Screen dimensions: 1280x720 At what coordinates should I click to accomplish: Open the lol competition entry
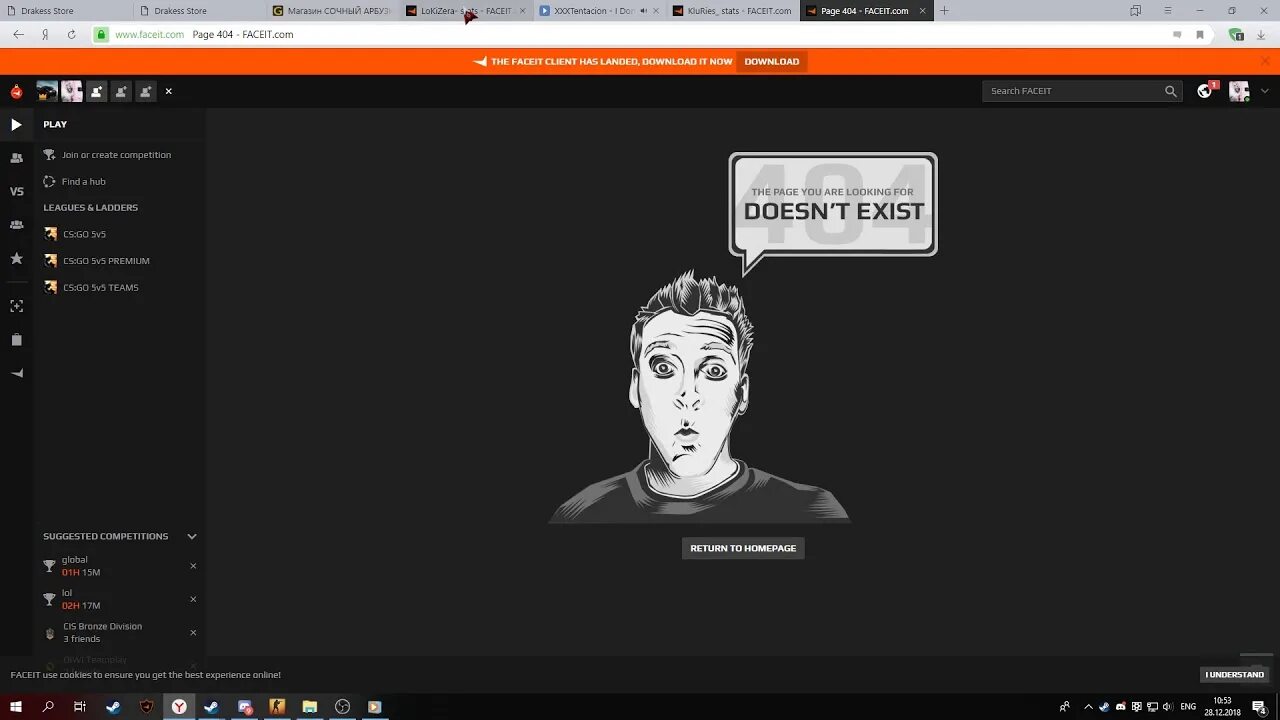tap(72, 599)
